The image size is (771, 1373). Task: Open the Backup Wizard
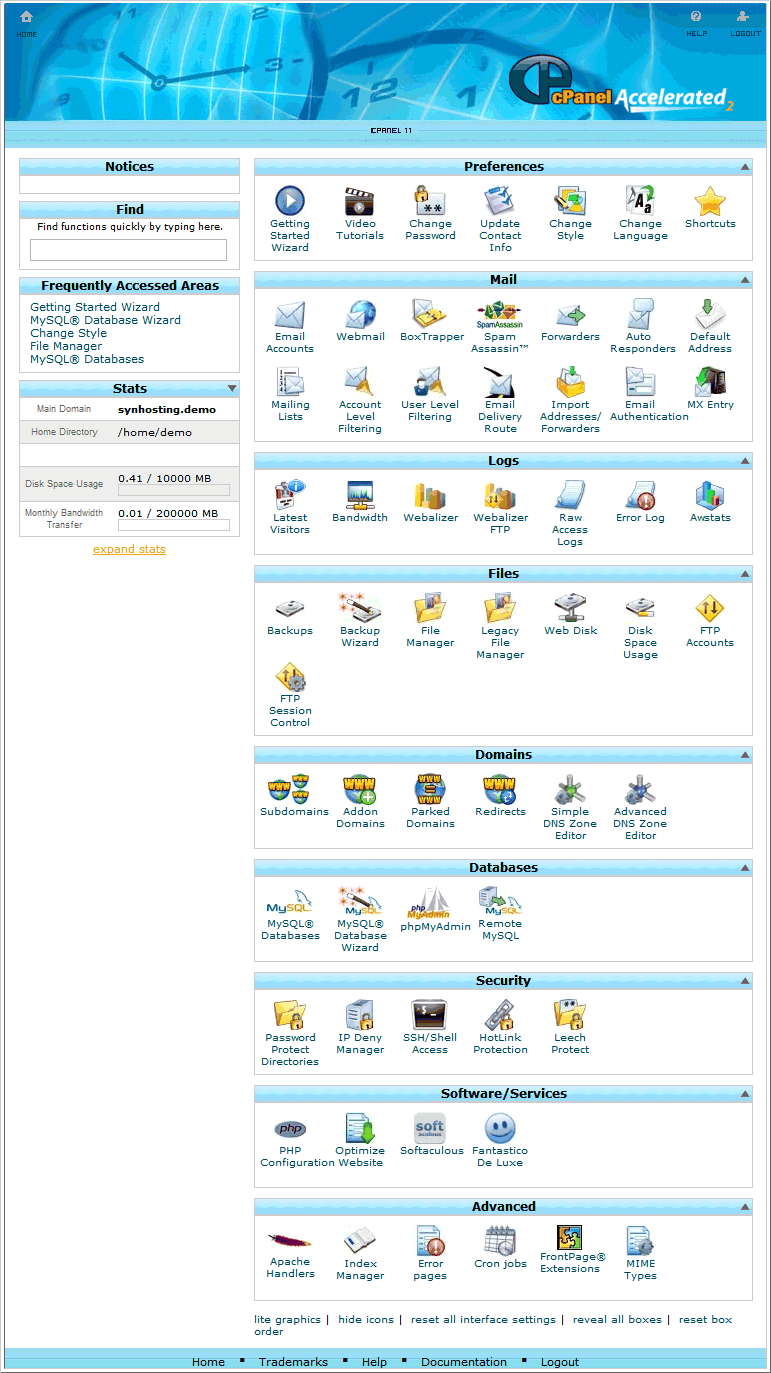(x=360, y=608)
